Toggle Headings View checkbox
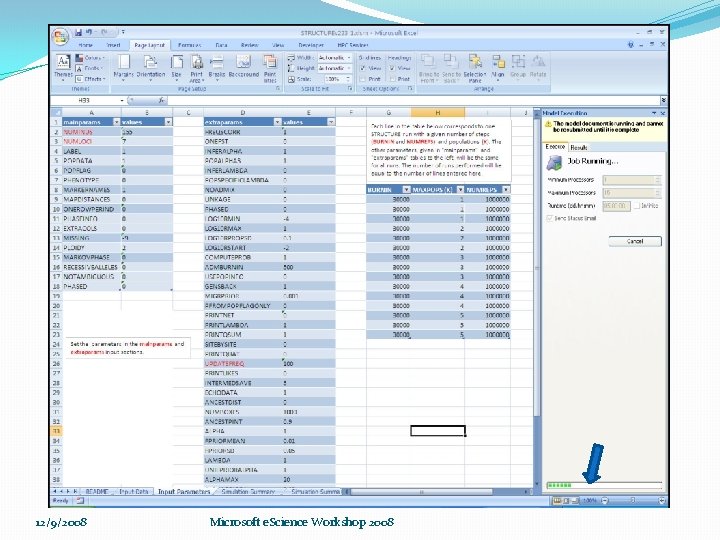This screenshot has width=720, height=540. pyautogui.click(x=392, y=68)
